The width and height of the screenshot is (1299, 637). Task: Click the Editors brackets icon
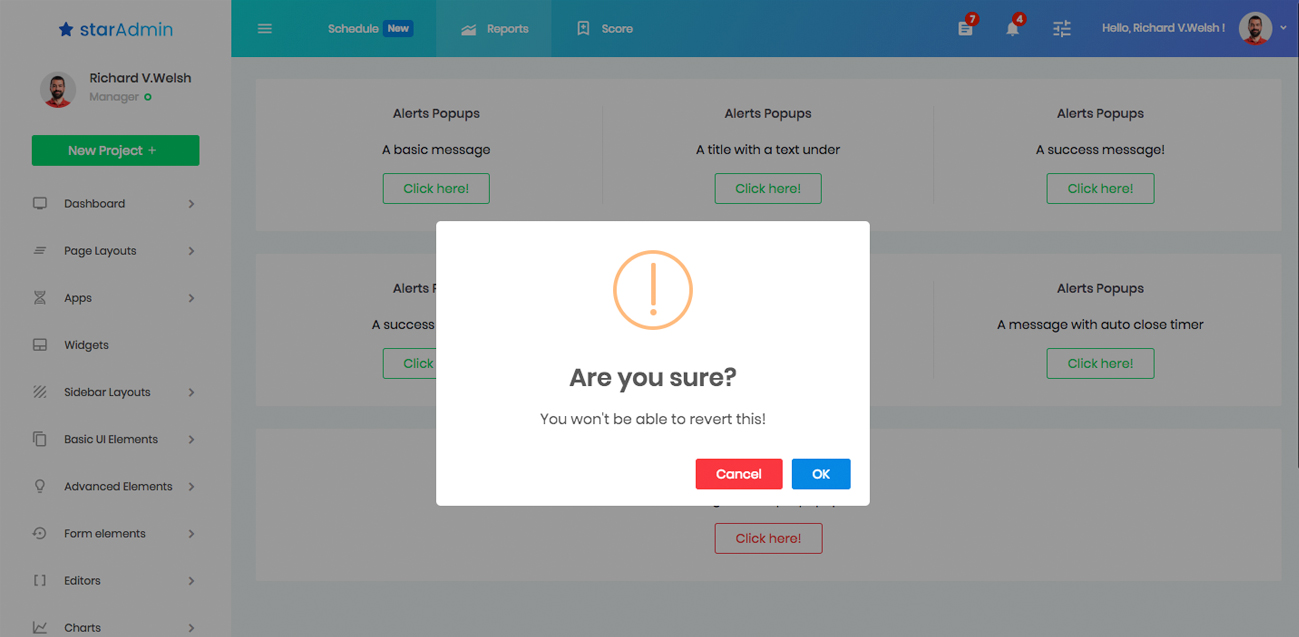tap(40, 580)
